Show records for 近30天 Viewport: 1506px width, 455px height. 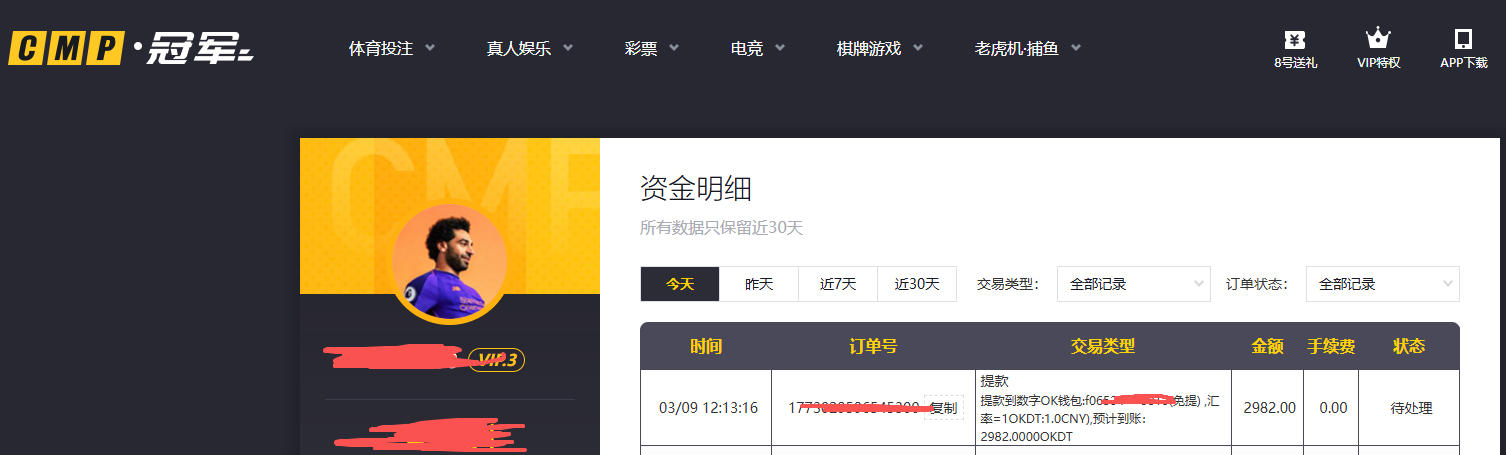(x=917, y=284)
